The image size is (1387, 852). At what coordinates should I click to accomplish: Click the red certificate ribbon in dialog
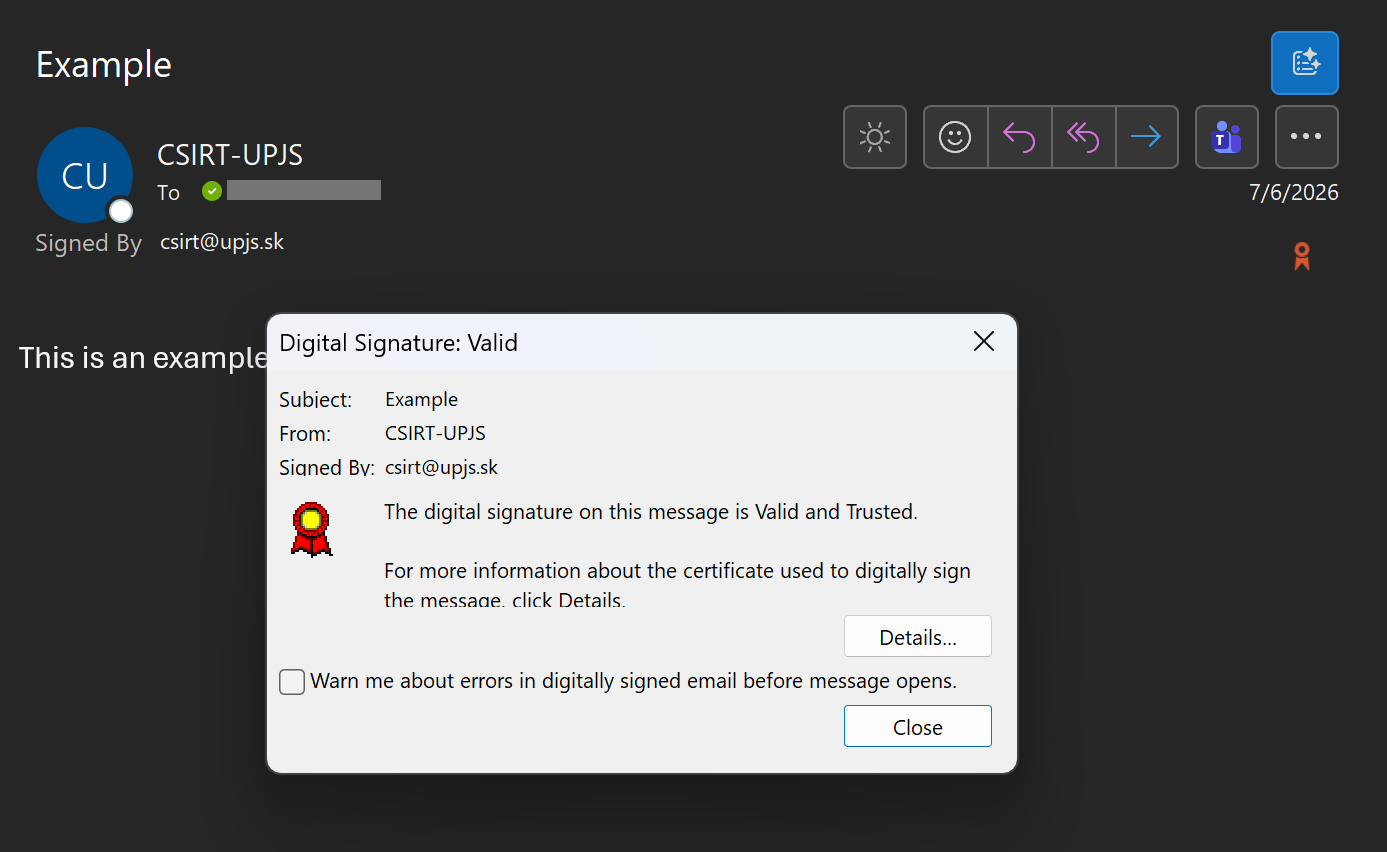(311, 529)
